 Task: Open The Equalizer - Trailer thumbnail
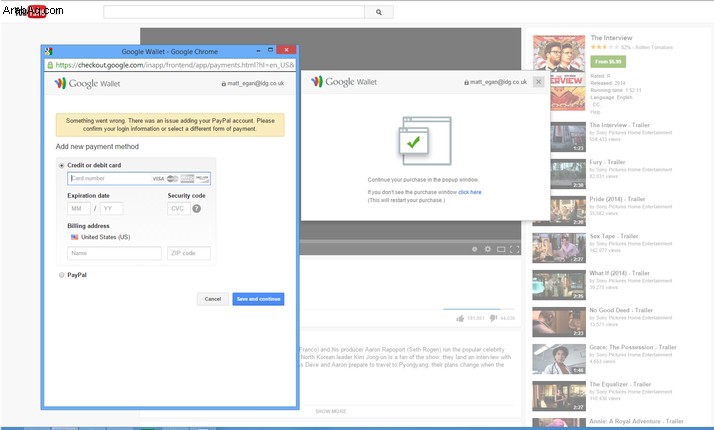559,396
